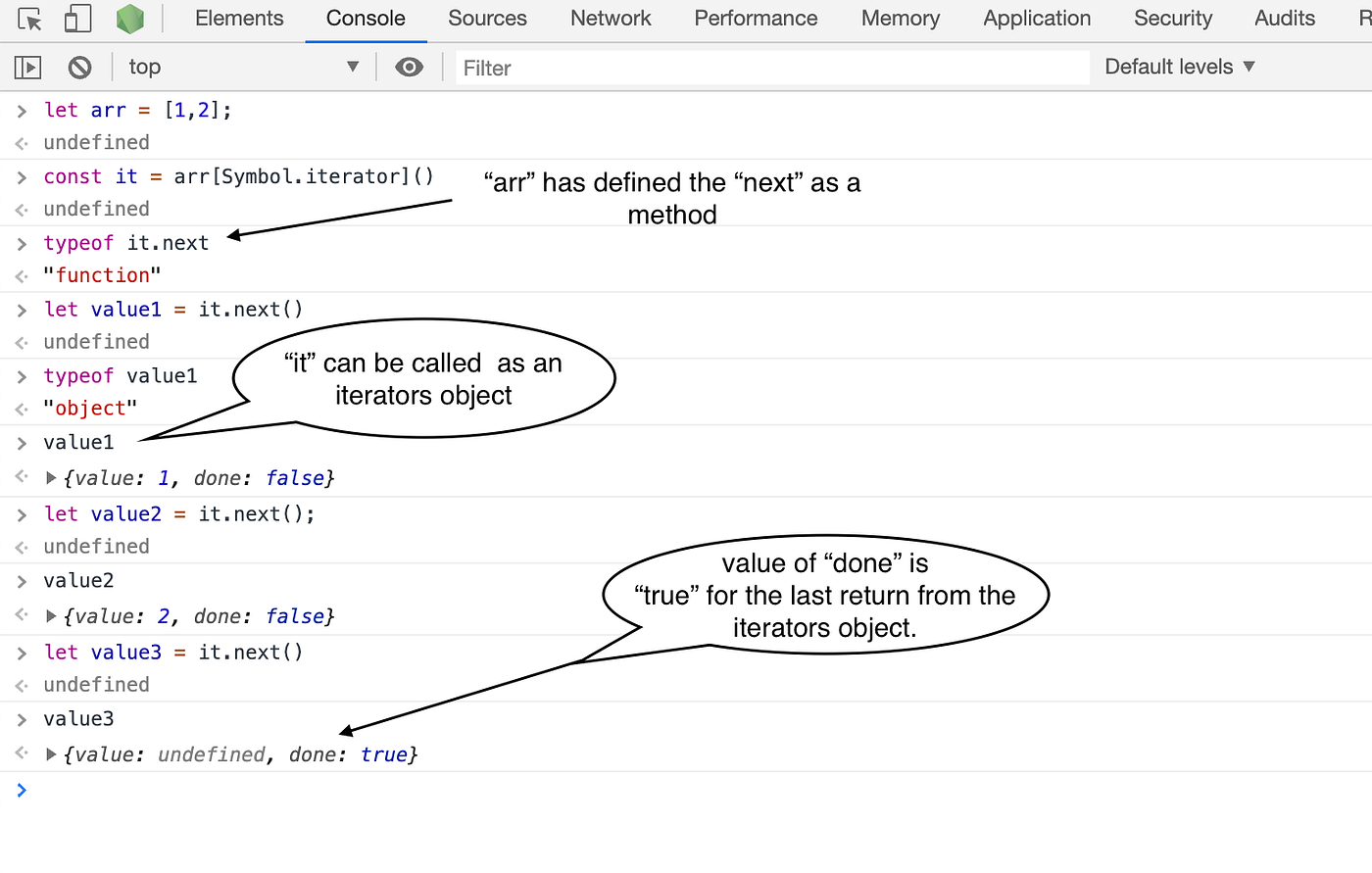Switch to the Security tab
Screen dimensions: 1372x873
point(1172,18)
